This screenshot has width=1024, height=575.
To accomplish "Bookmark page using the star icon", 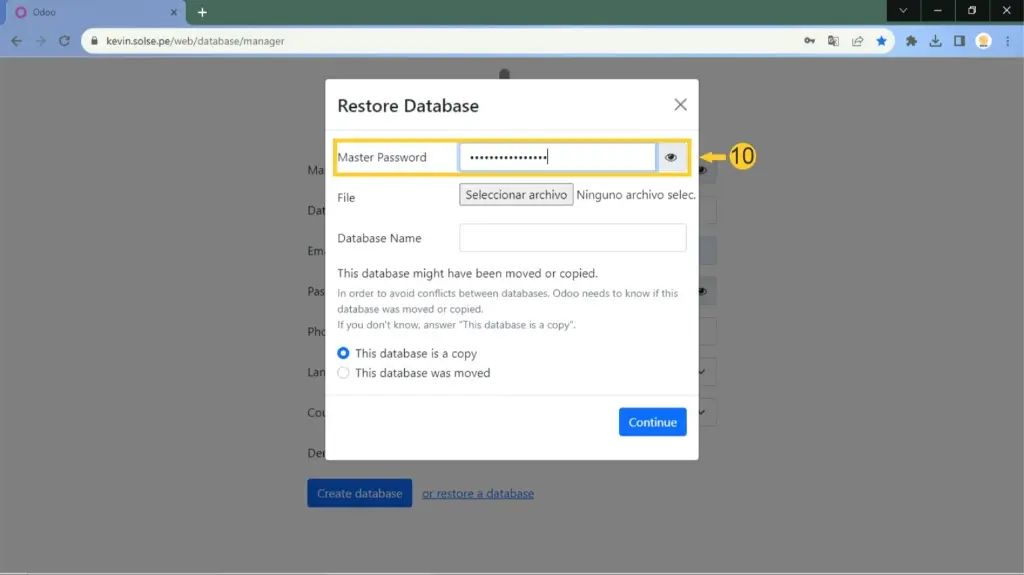I will pyautogui.click(x=881, y=41).
